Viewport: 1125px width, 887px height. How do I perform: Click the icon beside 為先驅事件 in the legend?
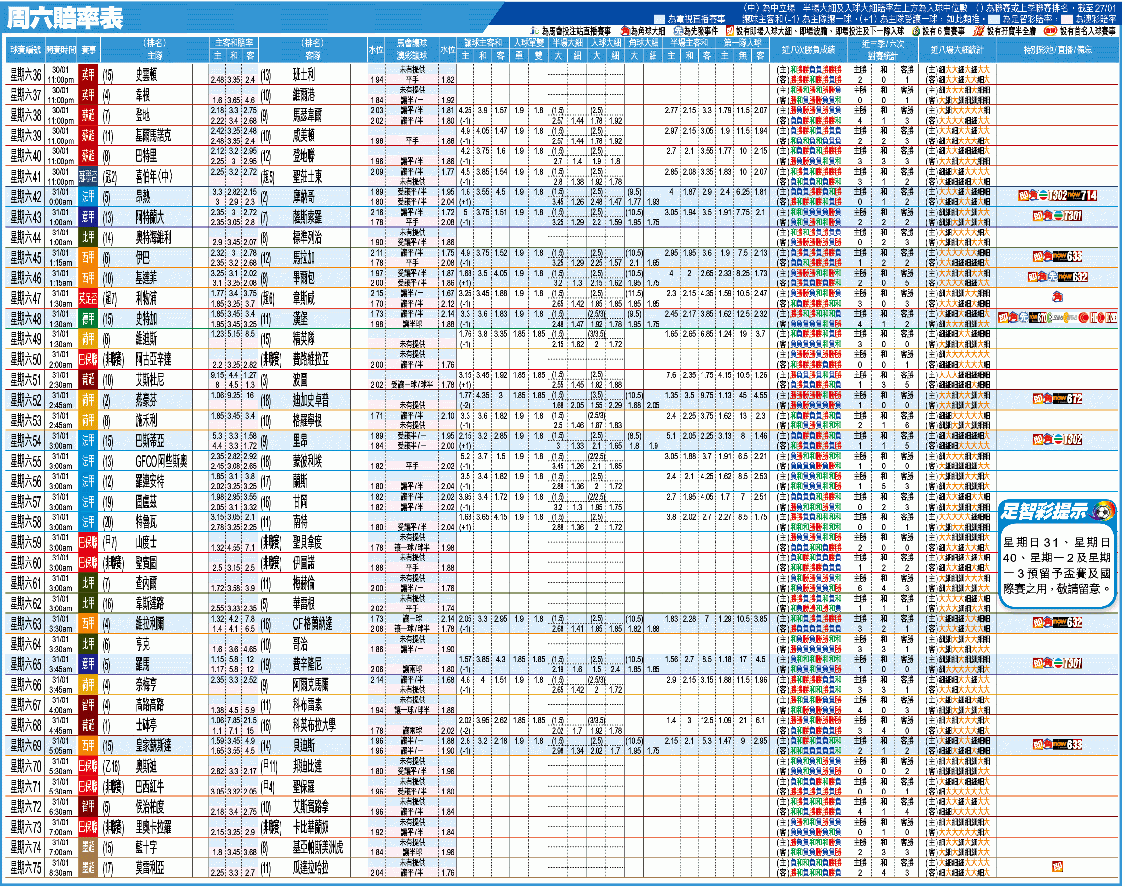point(677,31)
